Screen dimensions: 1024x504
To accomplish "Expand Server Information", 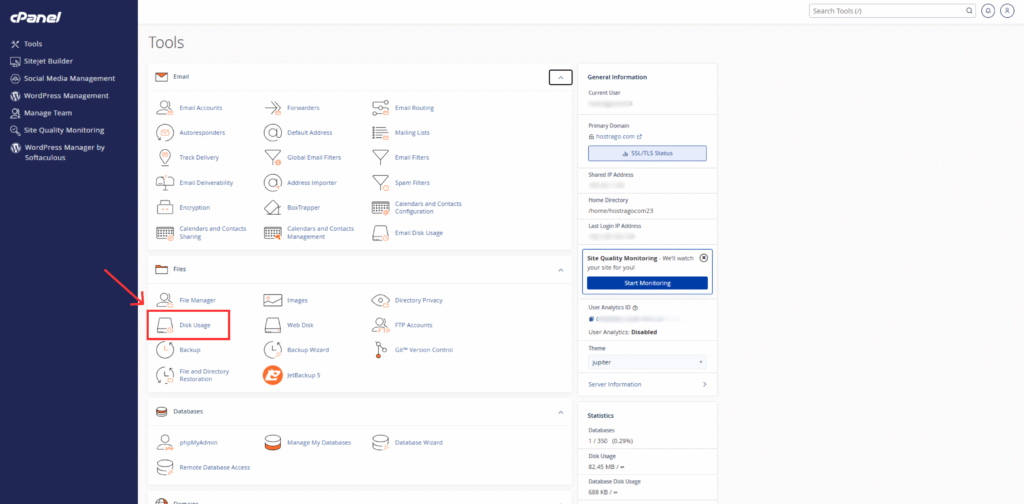I will coord(647,385).
